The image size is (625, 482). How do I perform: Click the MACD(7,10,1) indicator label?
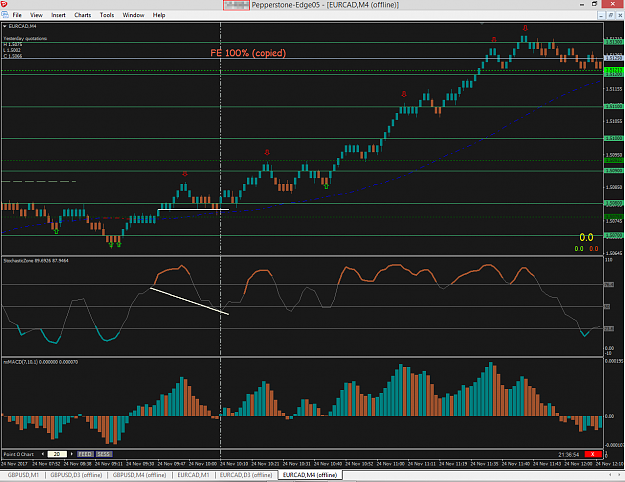[x=40, y=362]
